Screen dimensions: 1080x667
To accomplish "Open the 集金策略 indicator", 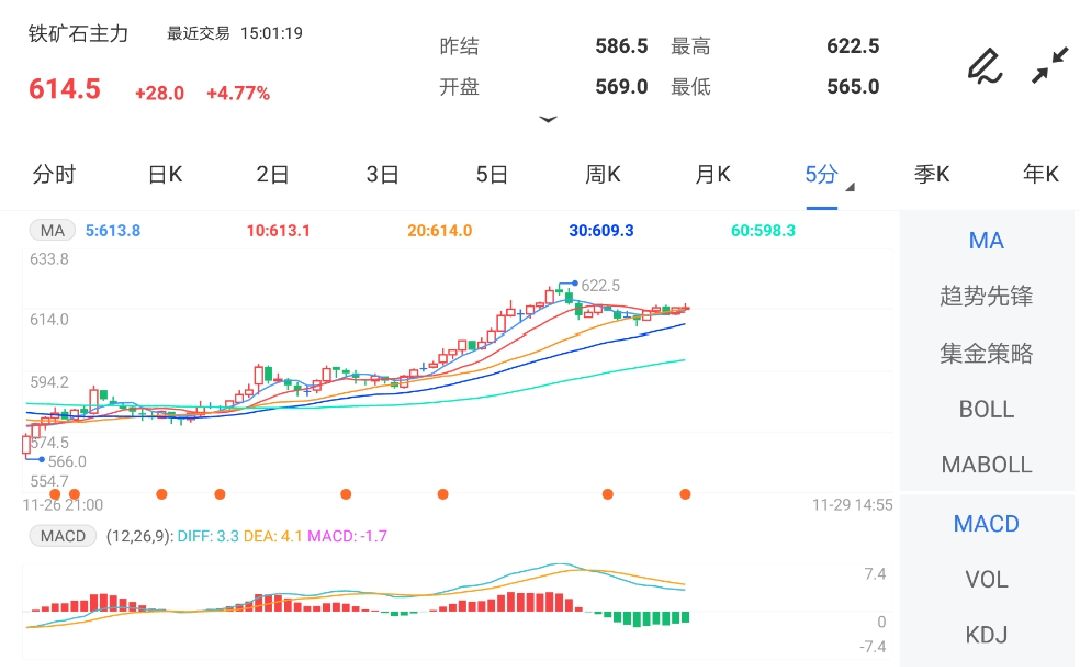I will (x=987, y=352).
